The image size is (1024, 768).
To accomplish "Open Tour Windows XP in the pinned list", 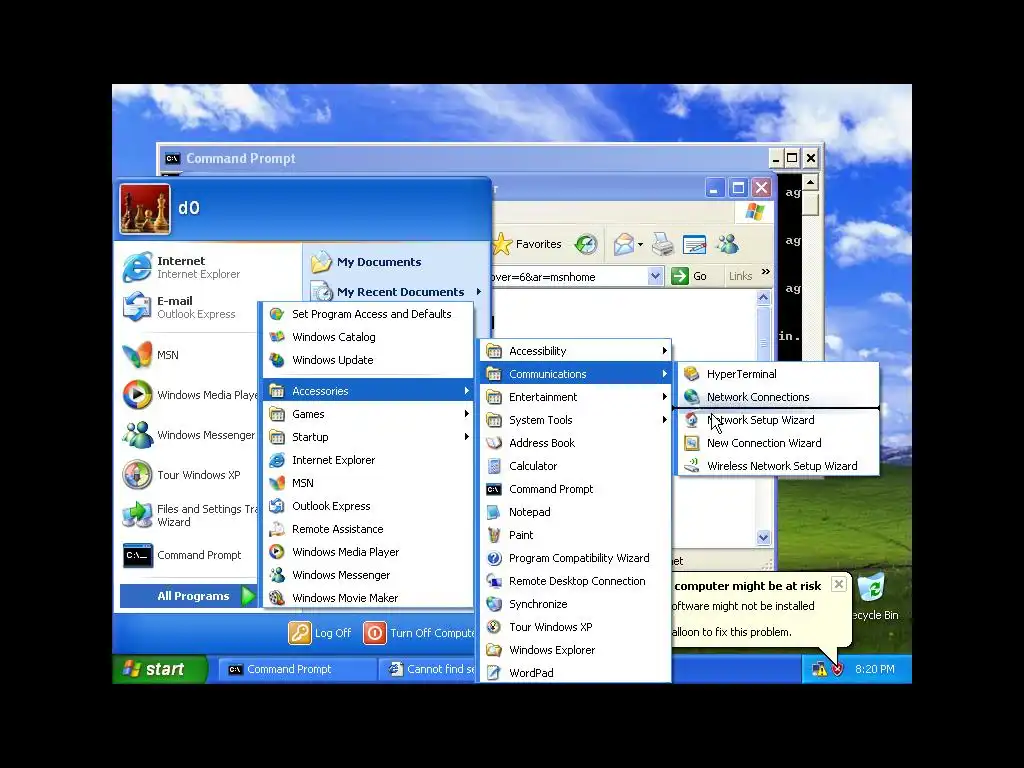I will pos(189,475).
